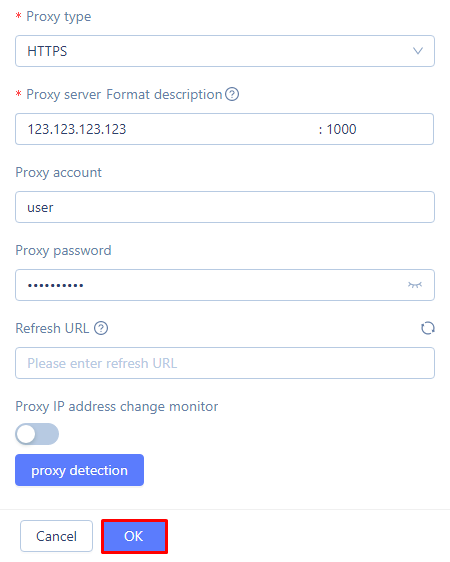The image size is (450, 562).
Task: Confirm with the OK button
Action: tap(134, 536)
